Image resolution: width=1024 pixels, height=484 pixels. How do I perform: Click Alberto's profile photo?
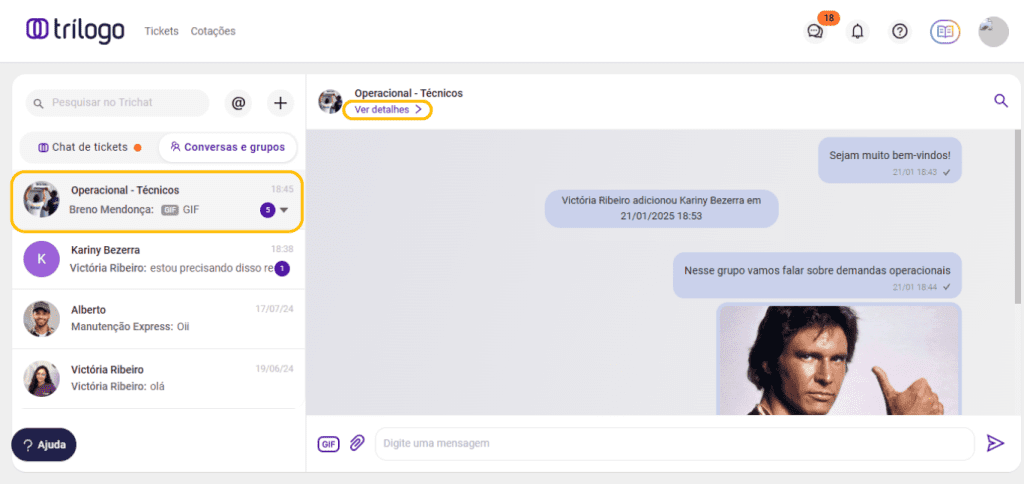tap(42, 319)
